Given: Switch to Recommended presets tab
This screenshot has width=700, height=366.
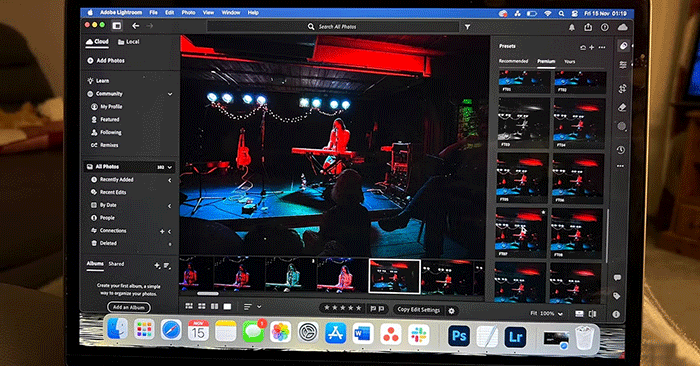Looking at the screenshot, I should pyautogui.click(x=513, y=61).
